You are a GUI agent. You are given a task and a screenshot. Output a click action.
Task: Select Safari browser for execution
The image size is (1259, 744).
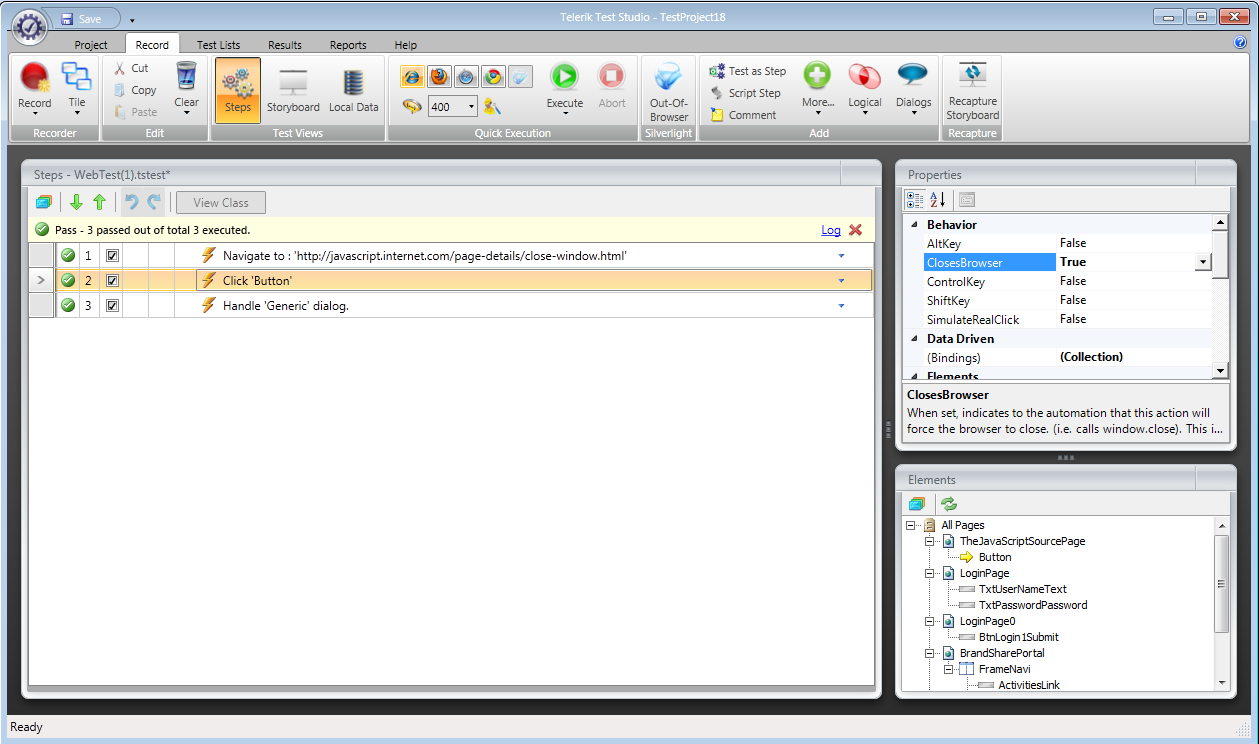[x=466, y=77]
